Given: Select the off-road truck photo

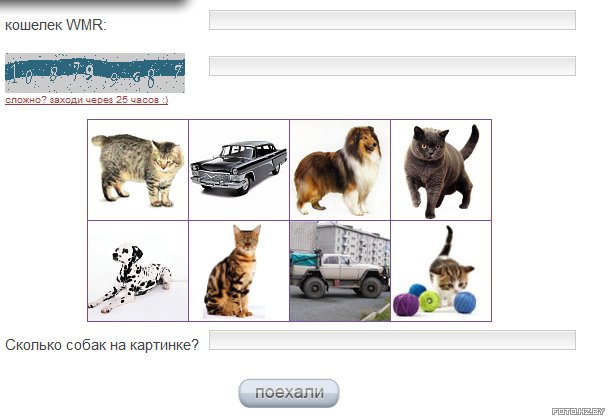Looking at the screenshot, I should (340, 271).
